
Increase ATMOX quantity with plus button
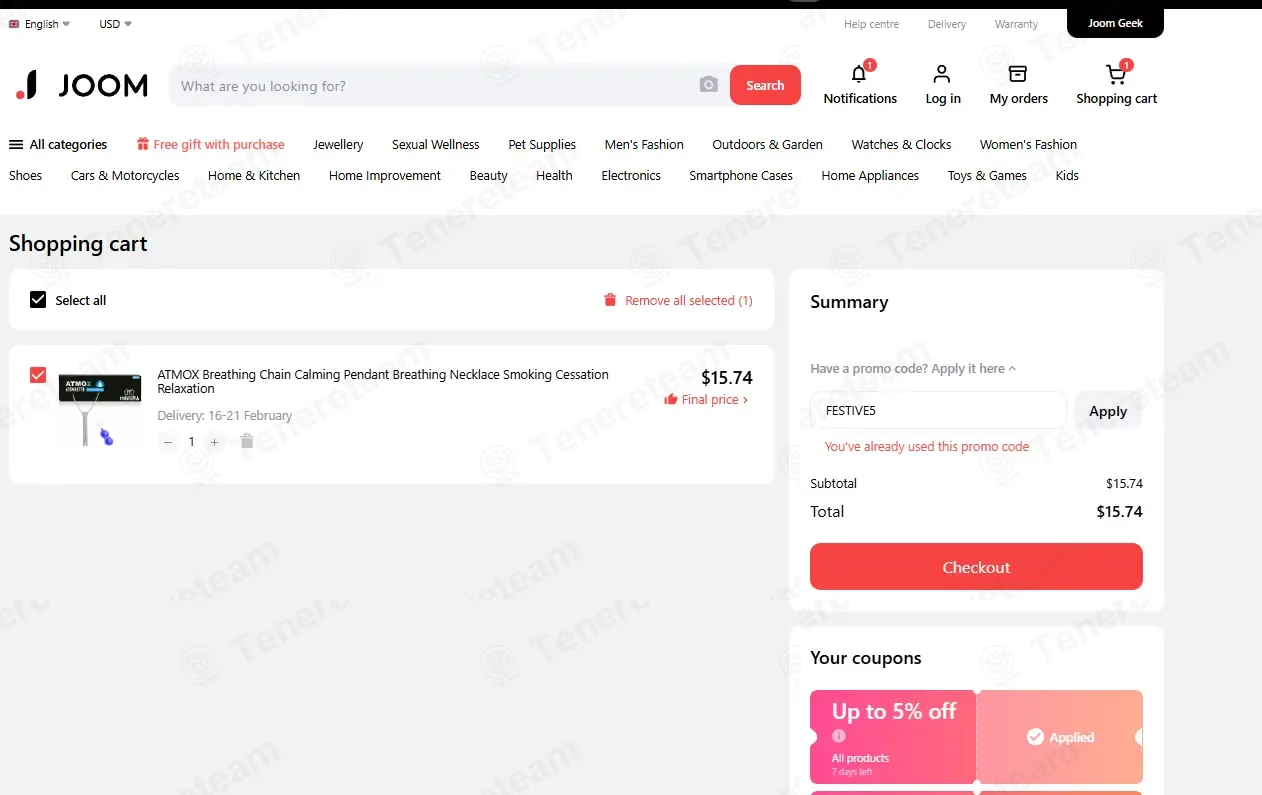click(x=214, y=442)
